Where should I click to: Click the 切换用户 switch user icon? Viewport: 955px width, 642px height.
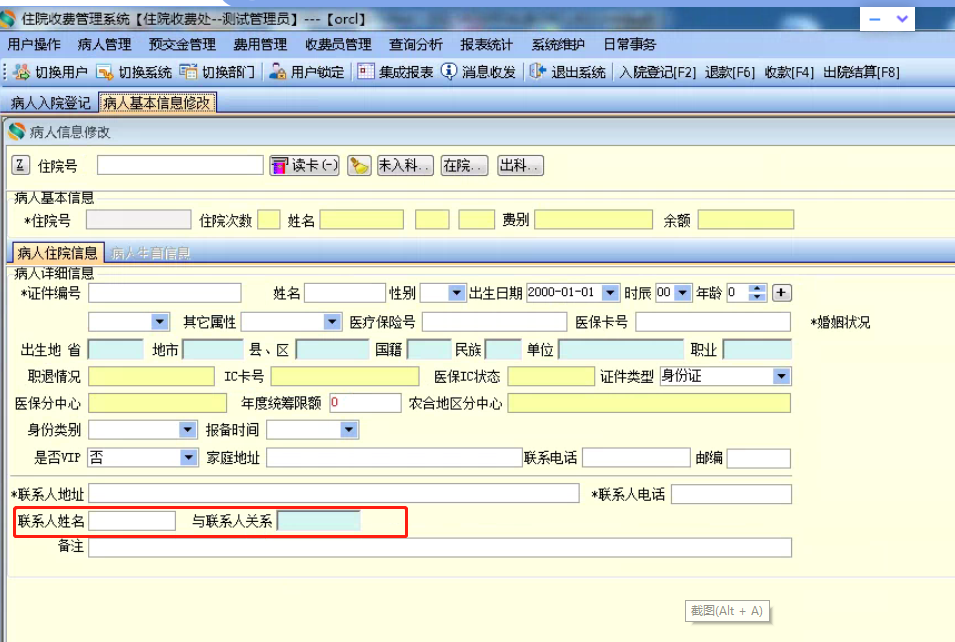[21, 72]
